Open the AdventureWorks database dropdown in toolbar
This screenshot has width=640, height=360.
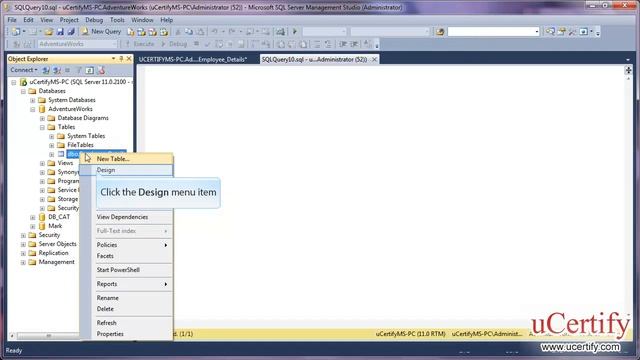(114, 44)
